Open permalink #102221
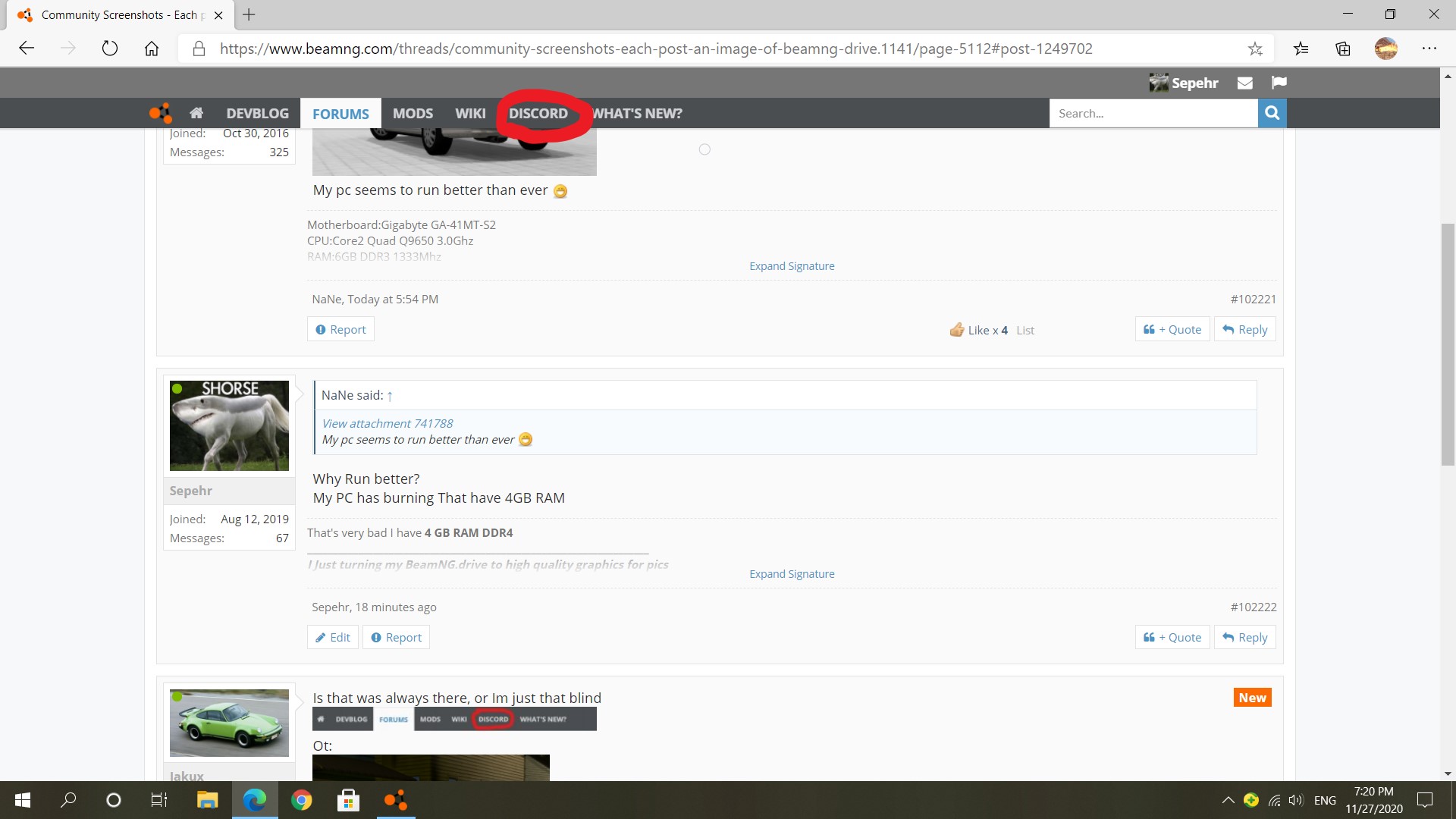 [x=1254, y=300]
